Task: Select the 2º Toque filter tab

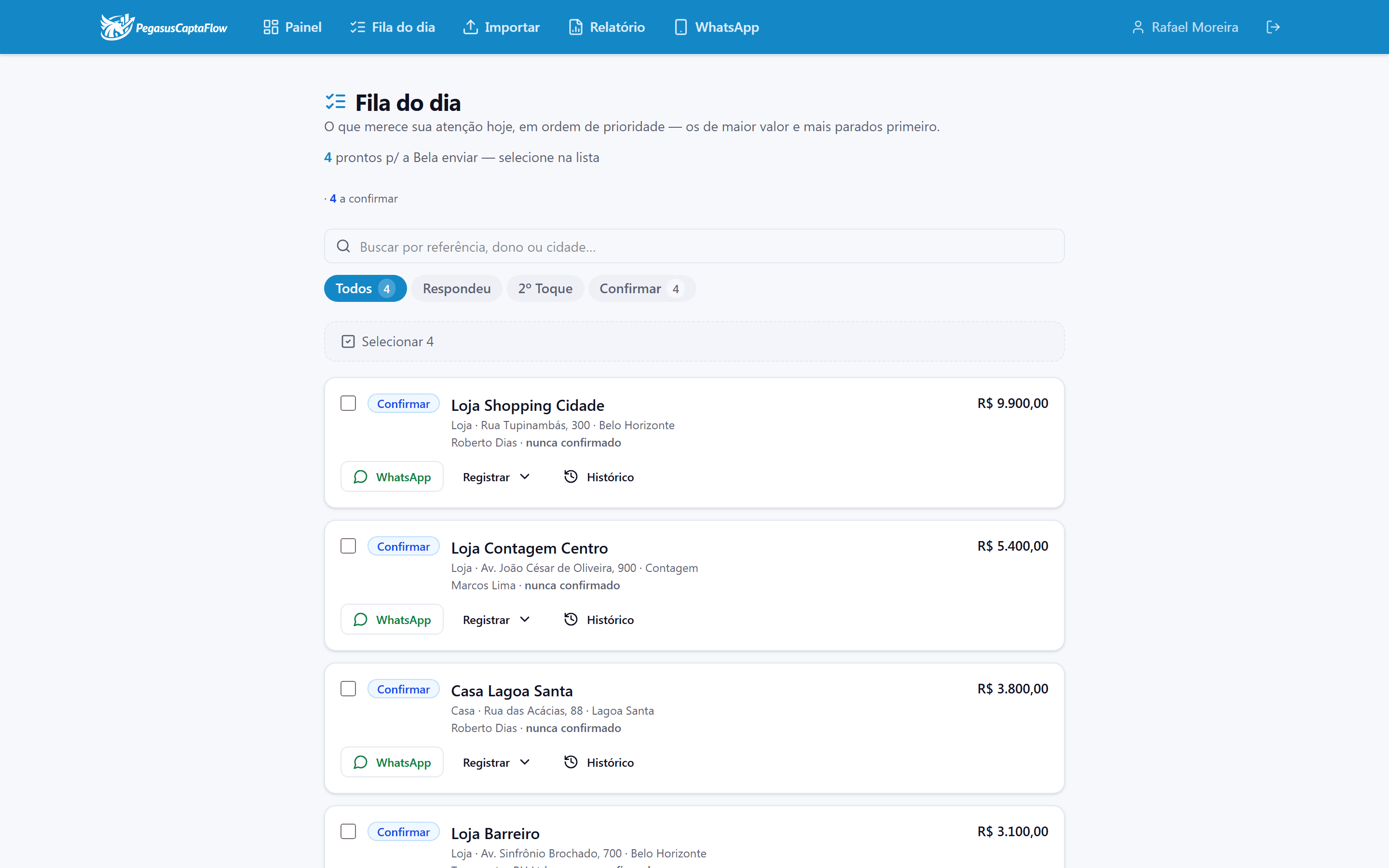Action: pyautogui.click(x=545, y=288)
